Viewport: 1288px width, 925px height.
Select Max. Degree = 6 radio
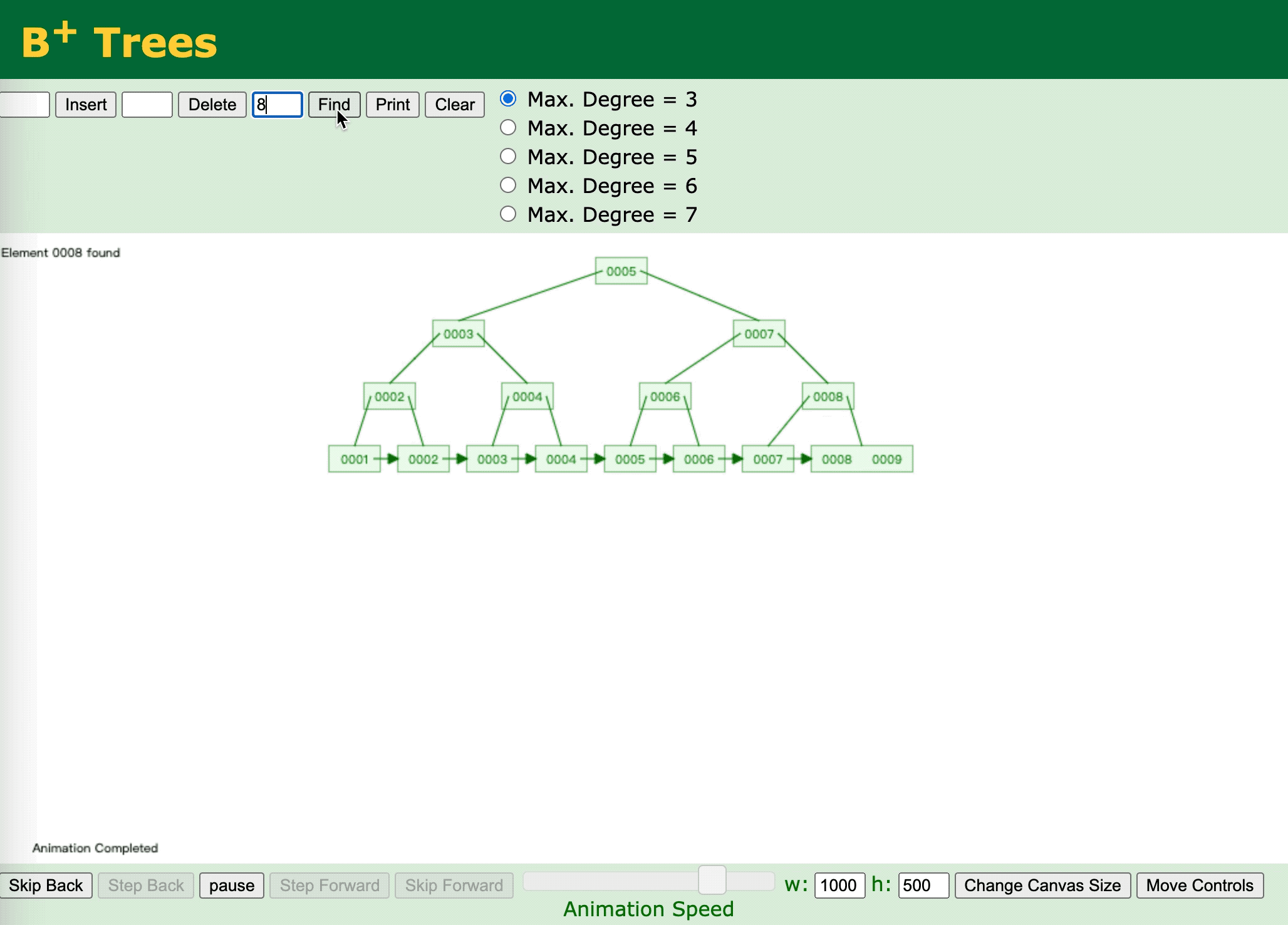point(508,186)
